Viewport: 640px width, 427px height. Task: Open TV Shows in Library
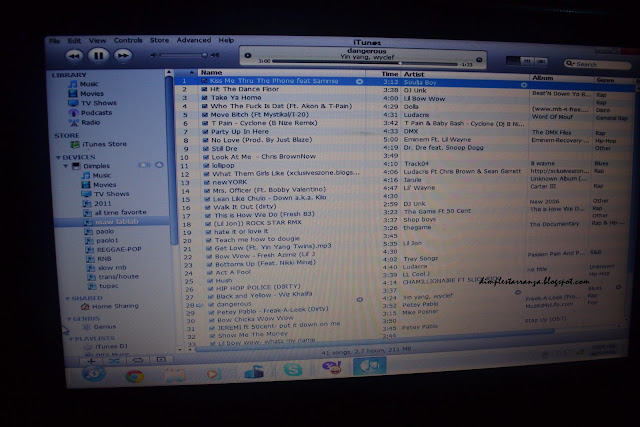98,103
